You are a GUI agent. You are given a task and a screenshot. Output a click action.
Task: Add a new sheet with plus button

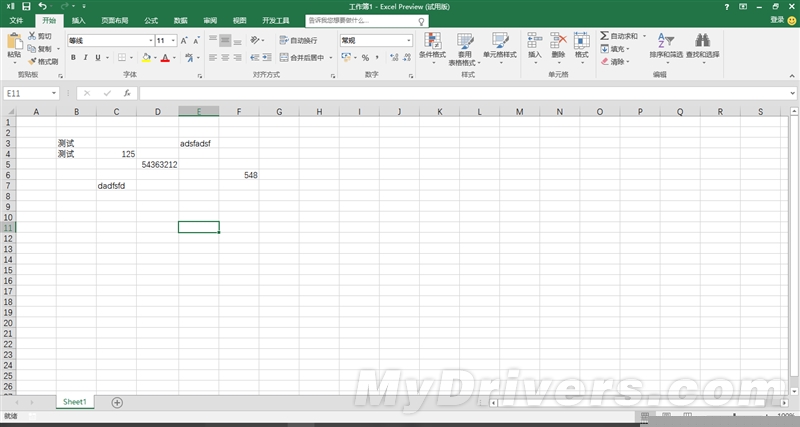click(x=117, y=403)
